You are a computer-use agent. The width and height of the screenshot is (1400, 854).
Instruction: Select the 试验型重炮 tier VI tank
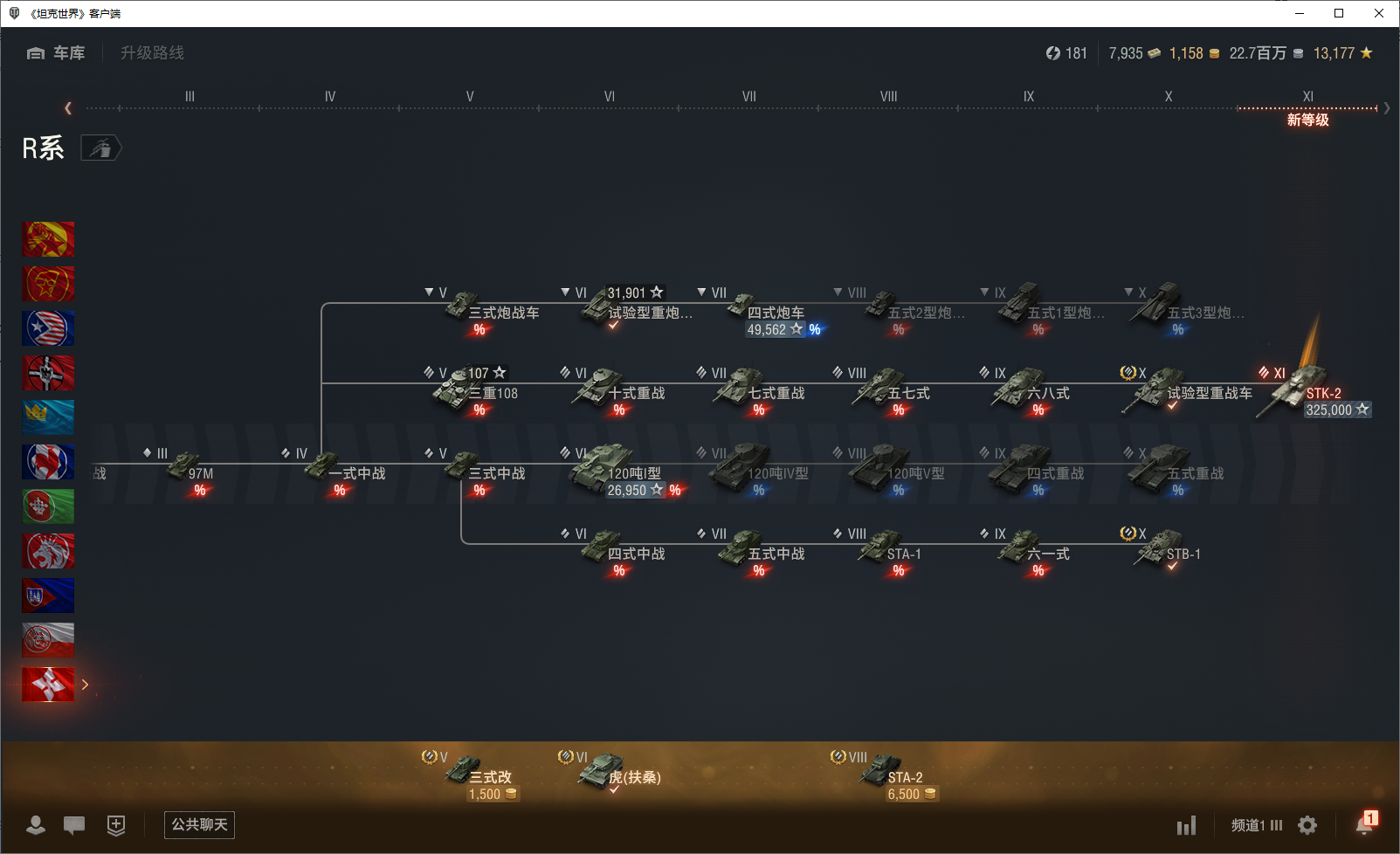pos(627,310)
